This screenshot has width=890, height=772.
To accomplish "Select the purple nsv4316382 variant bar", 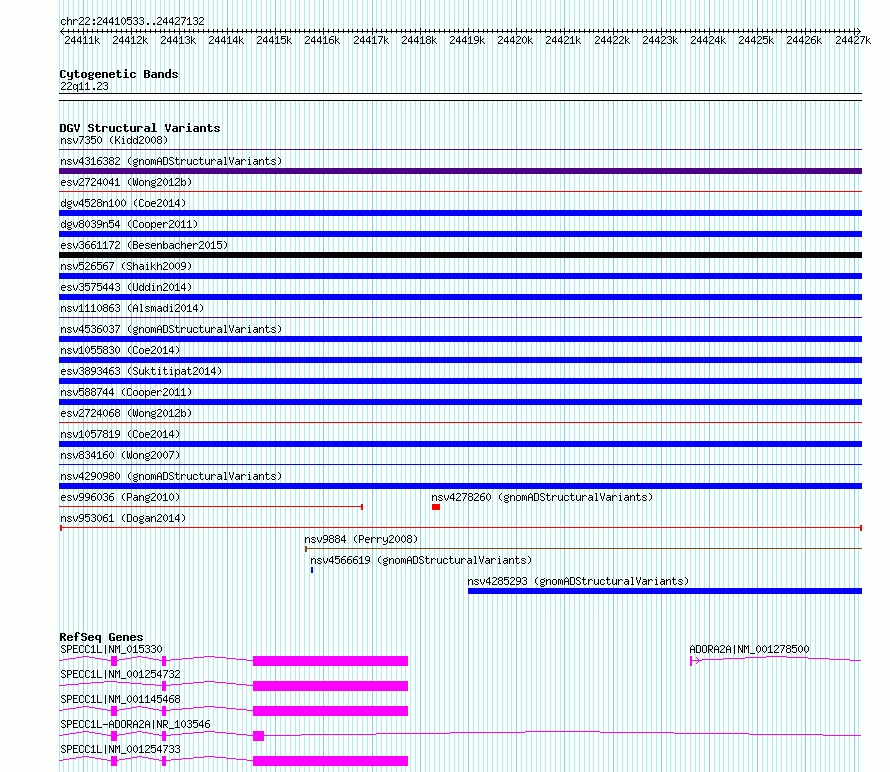I will tap(460, 171).
